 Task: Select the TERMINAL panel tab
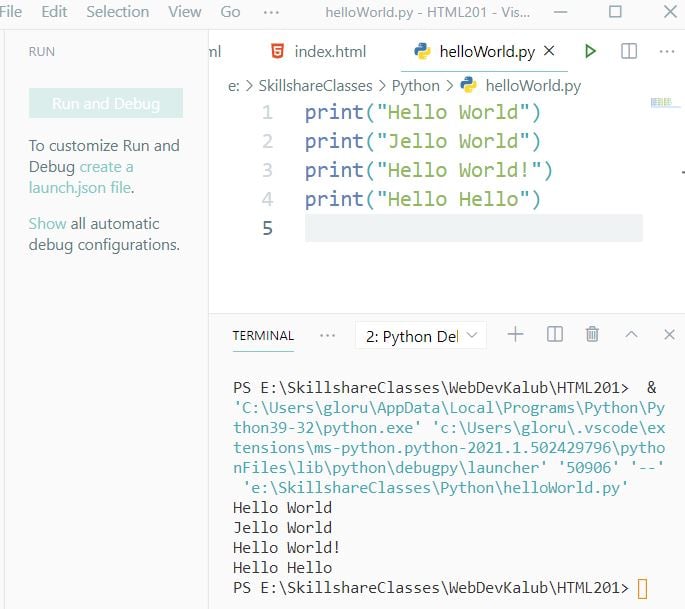point(263,336)
